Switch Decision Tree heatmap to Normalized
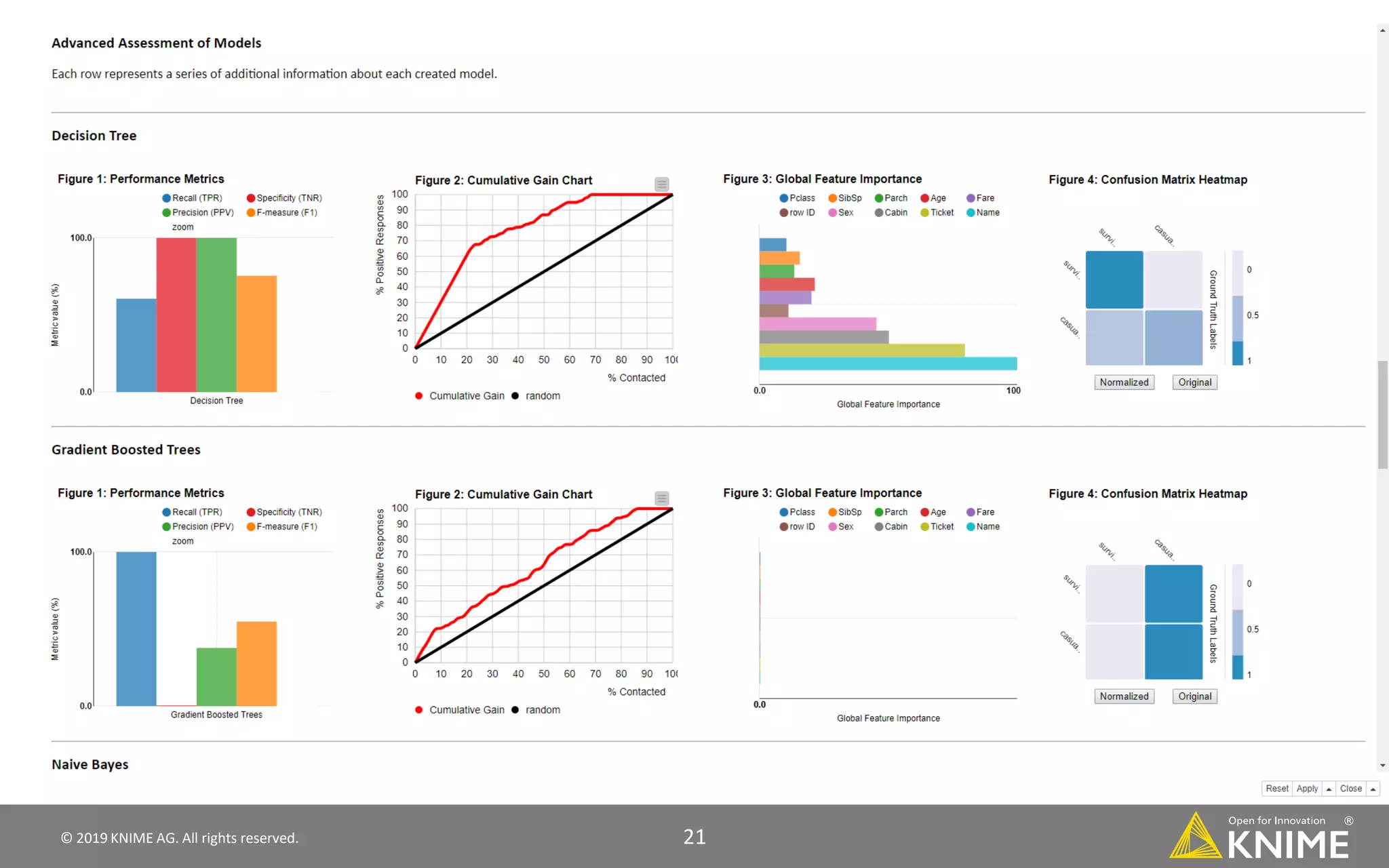This screenshot has width=1389, height=868. click(x=1124, y=382)
